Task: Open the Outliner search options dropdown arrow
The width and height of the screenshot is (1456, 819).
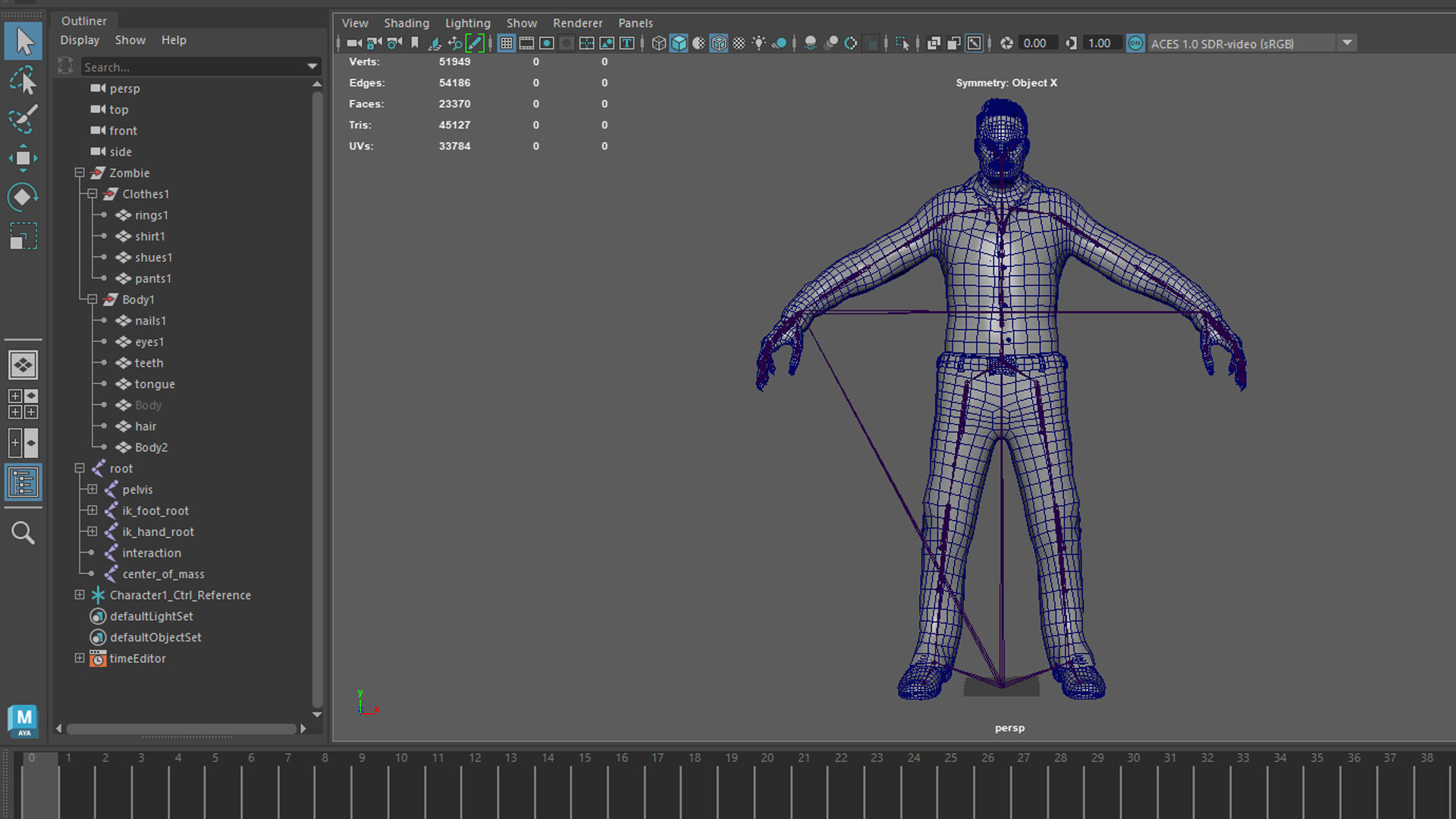Action: (x=312, y=67)
